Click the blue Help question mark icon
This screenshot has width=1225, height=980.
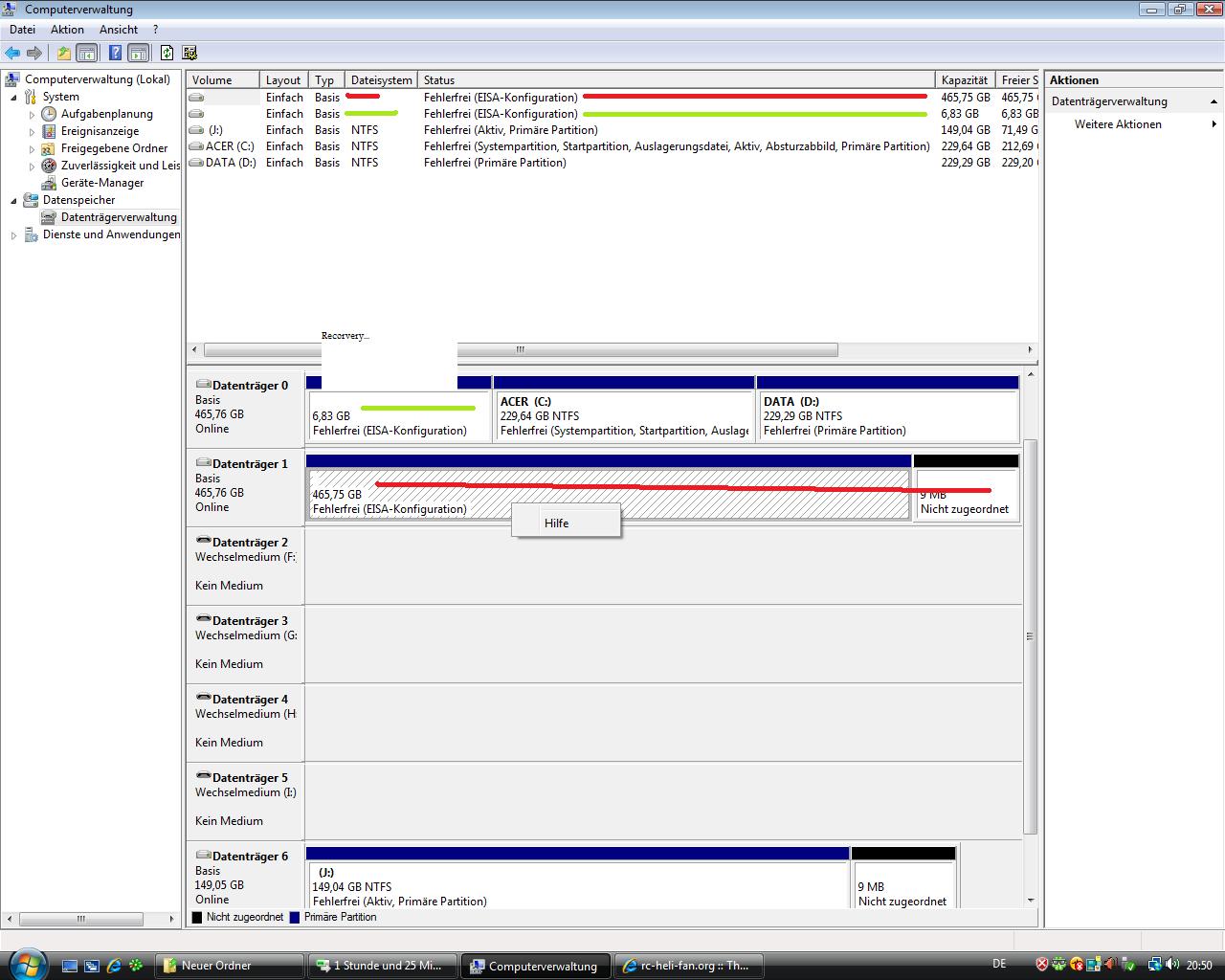[115, 54]
